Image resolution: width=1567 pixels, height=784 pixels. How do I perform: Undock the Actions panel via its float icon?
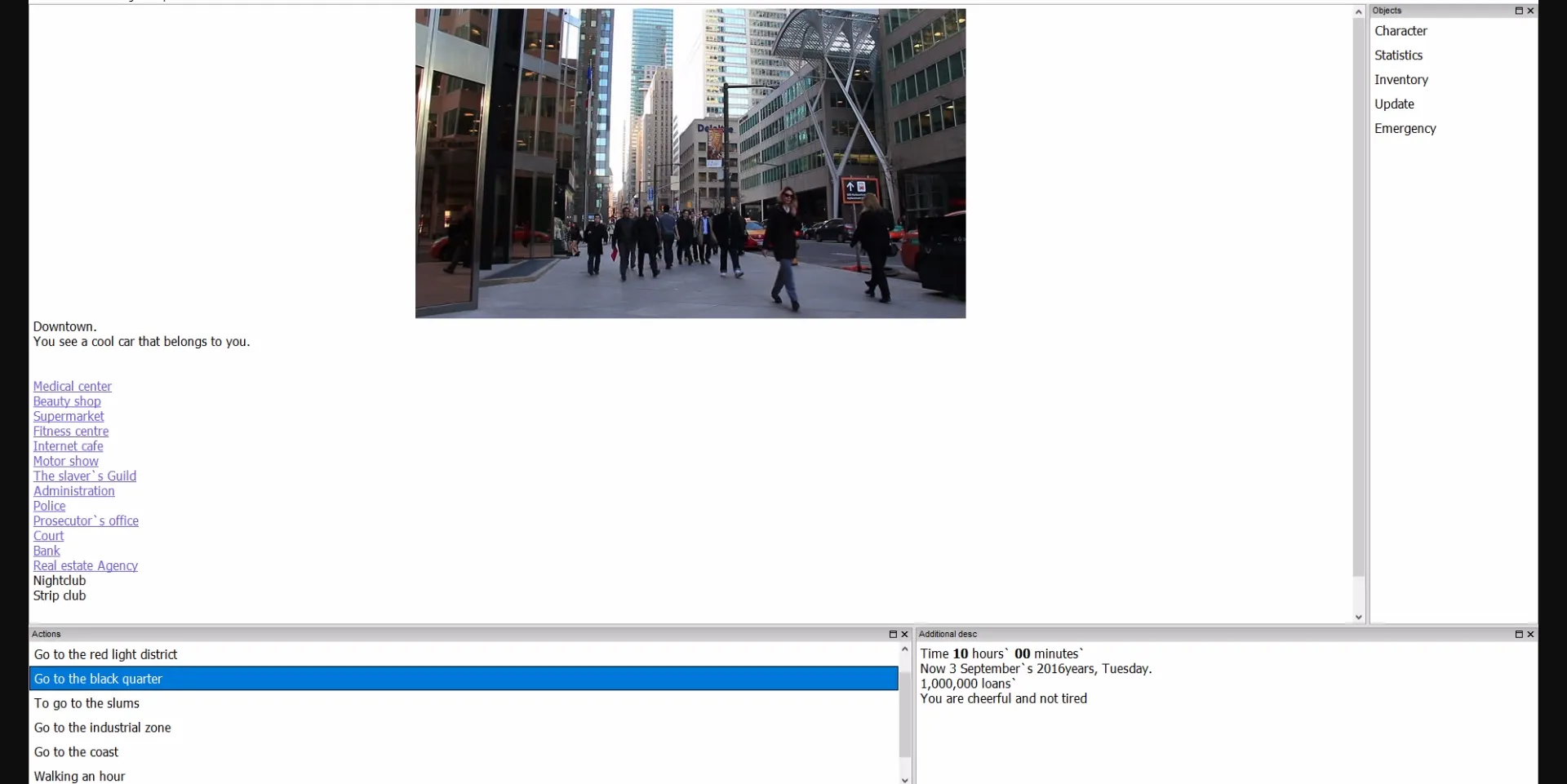coord(892,634)
